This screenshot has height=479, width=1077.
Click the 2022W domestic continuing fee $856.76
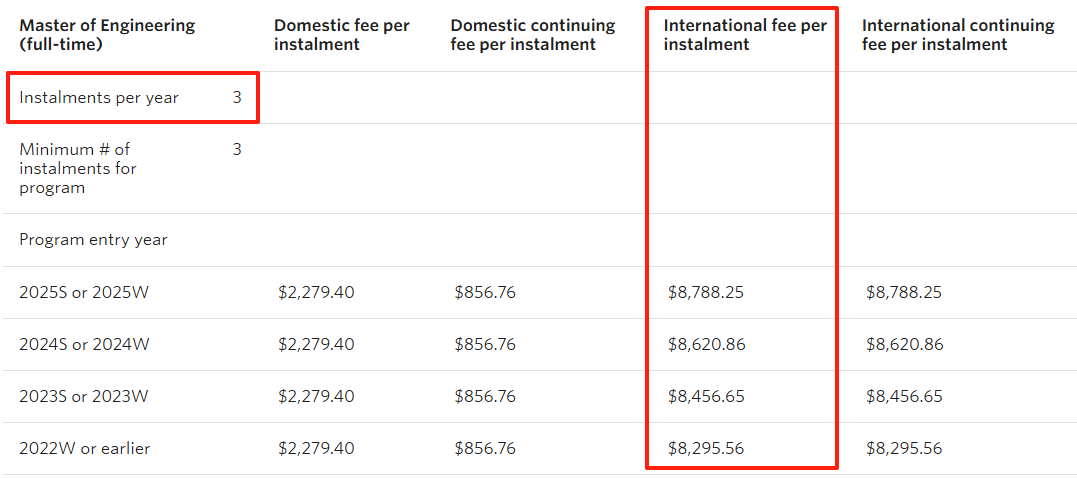click(485, 449)
